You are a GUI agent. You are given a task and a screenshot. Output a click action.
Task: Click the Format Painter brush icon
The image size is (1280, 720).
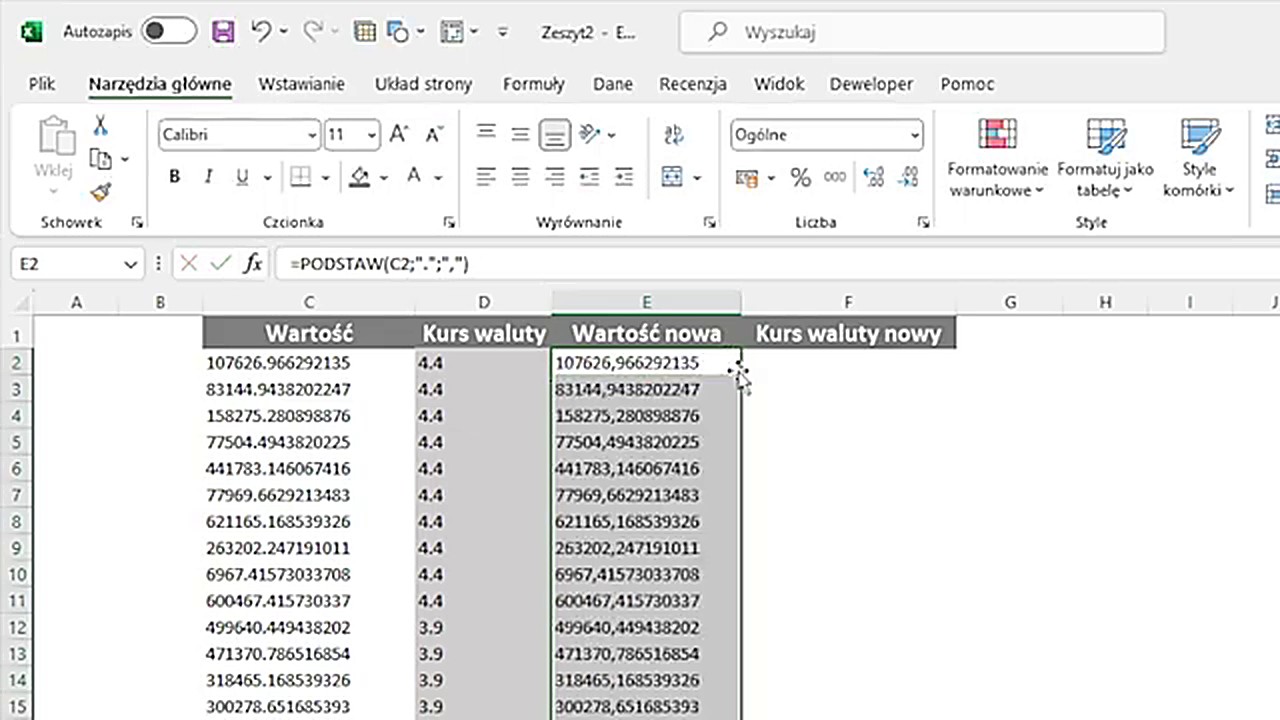pyautogui.click(x=101, y=192)
